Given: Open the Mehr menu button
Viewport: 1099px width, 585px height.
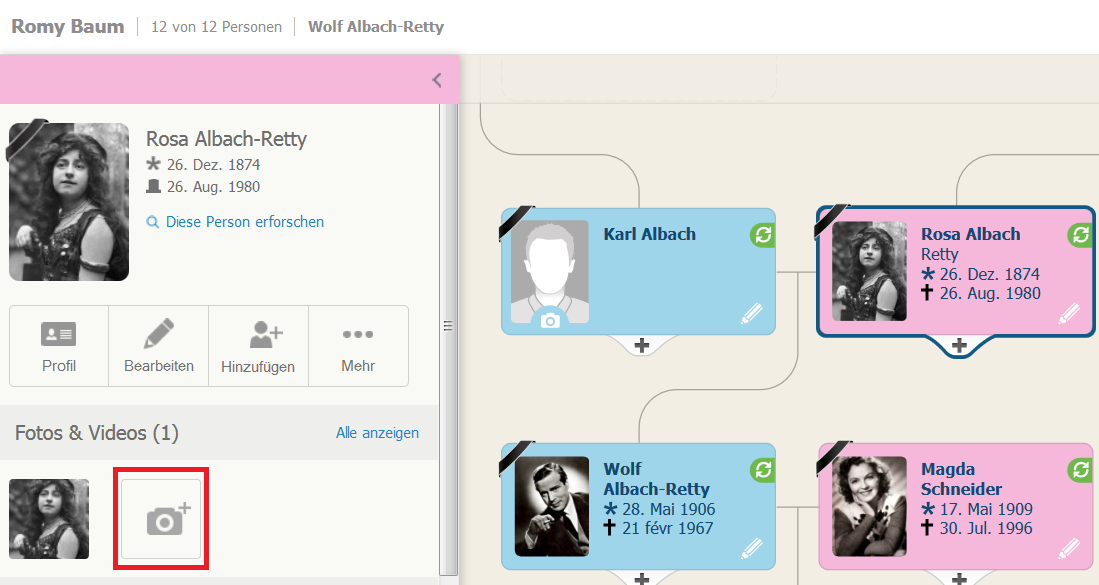Looking at the screenshot, I should click(358, 346).
